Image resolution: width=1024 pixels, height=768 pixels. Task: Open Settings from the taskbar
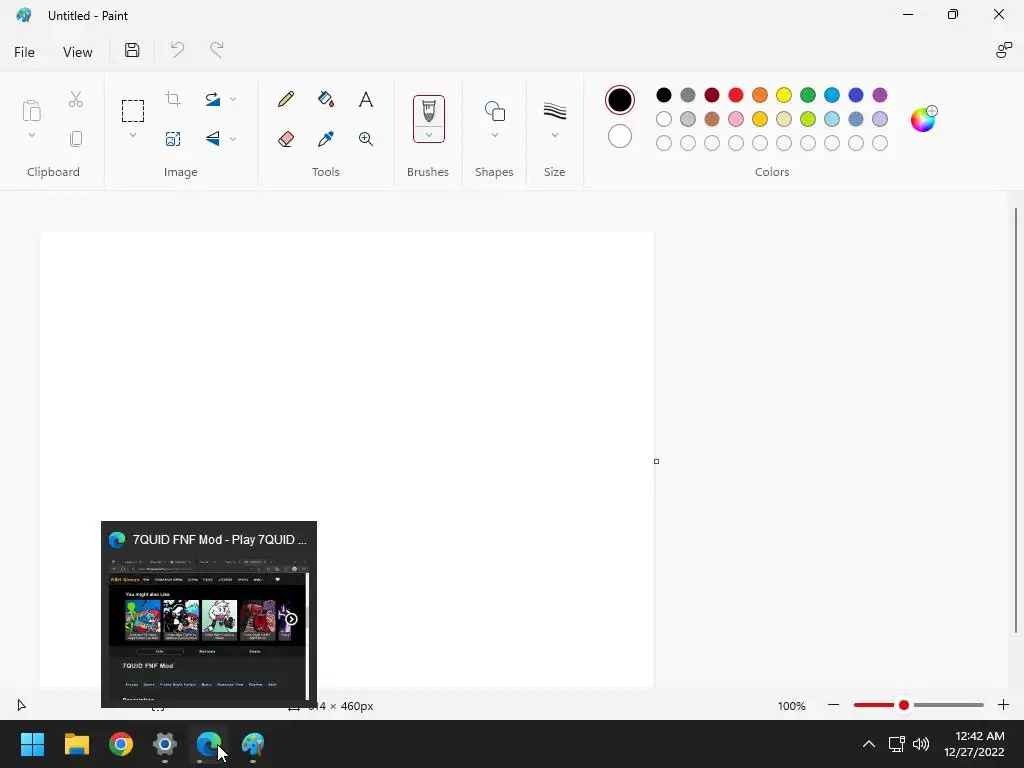pos(165,744)
